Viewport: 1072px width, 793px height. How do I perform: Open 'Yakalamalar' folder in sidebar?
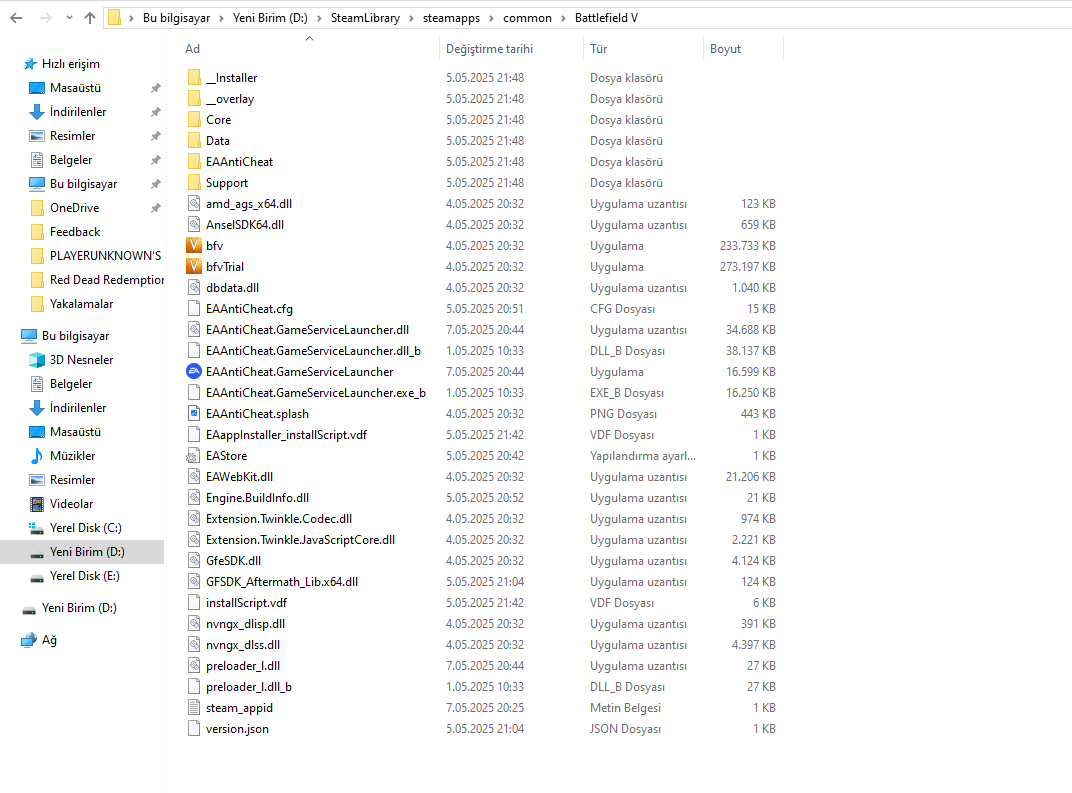click(81, 304)
